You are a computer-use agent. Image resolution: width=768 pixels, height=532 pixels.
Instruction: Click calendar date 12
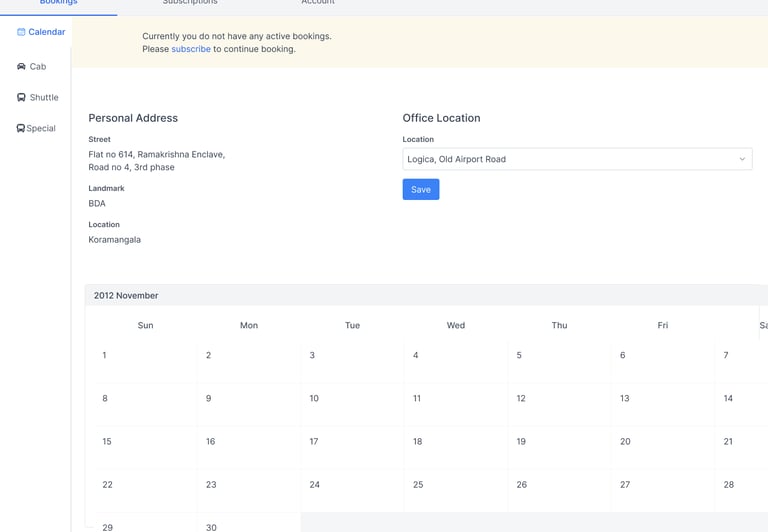click(x=559, y=404)
